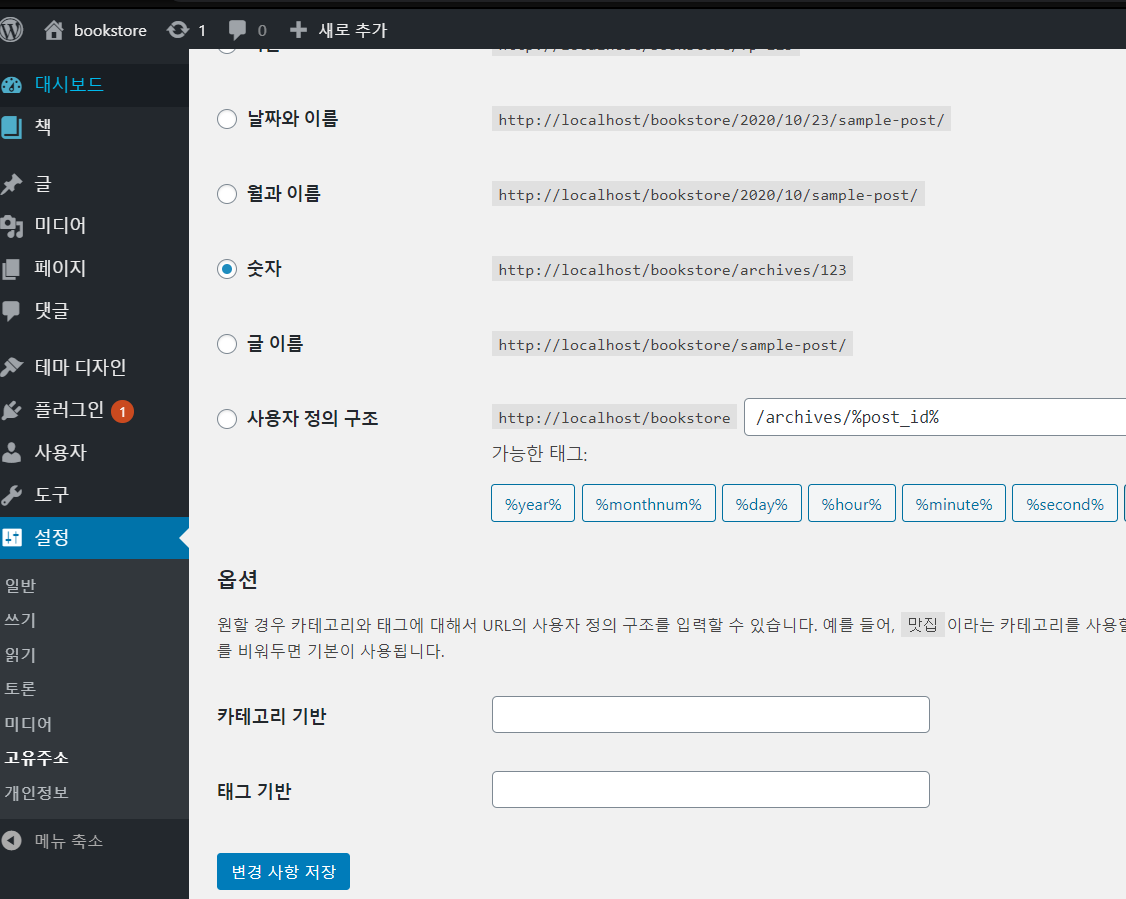Click the 2020/10/sample-post example URL
Viewport: 1126px width, 899px height.
pyautogui.click(x=708, y=195)
